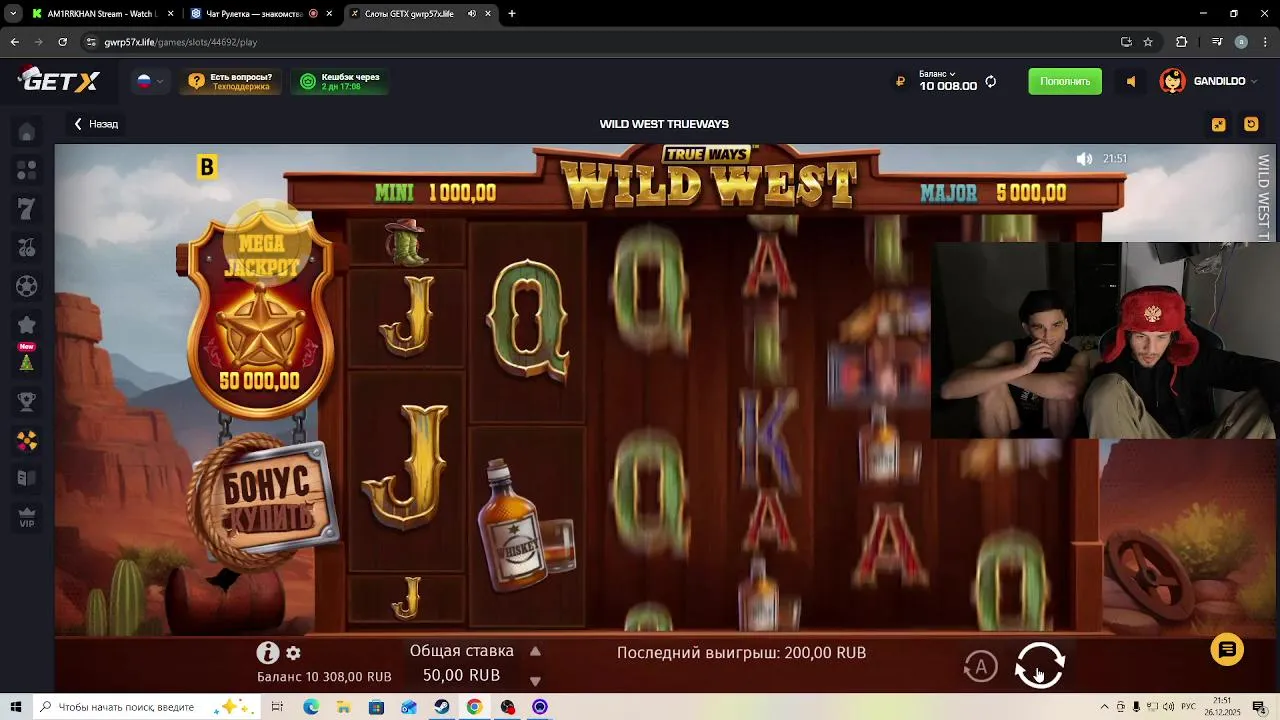Bookmark this page with star icon
The width and height of the screenshot is (1280, 720).
click(x=1148, y=42)
